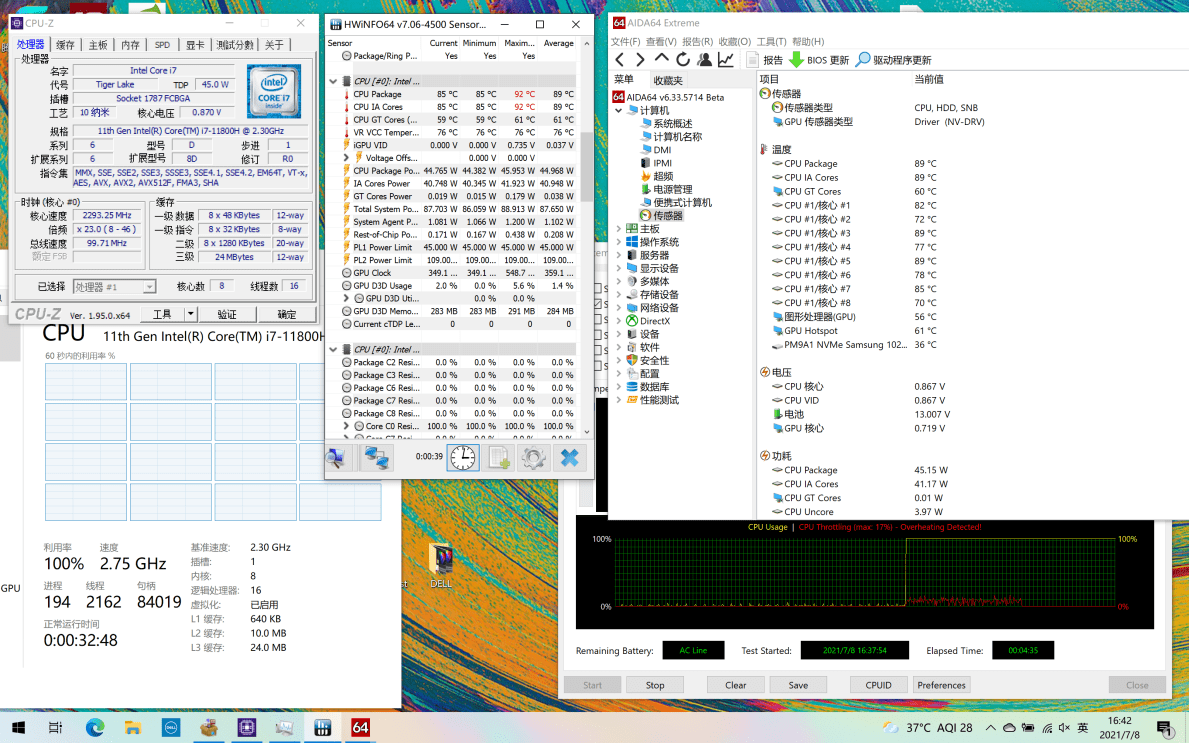
Task: Open File Explorer from the taskbar
Action: 133,728
